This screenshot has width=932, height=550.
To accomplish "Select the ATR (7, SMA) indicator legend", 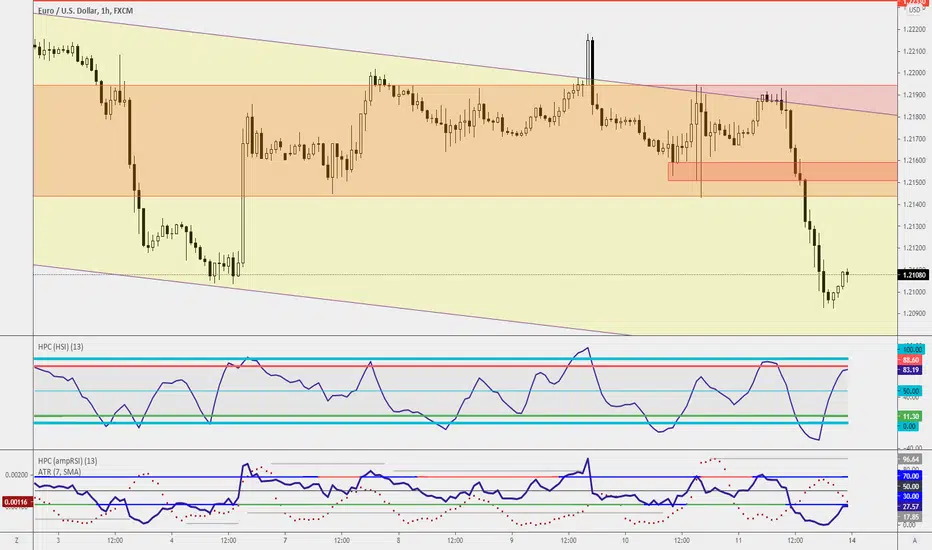I will (x=59, y=472).
